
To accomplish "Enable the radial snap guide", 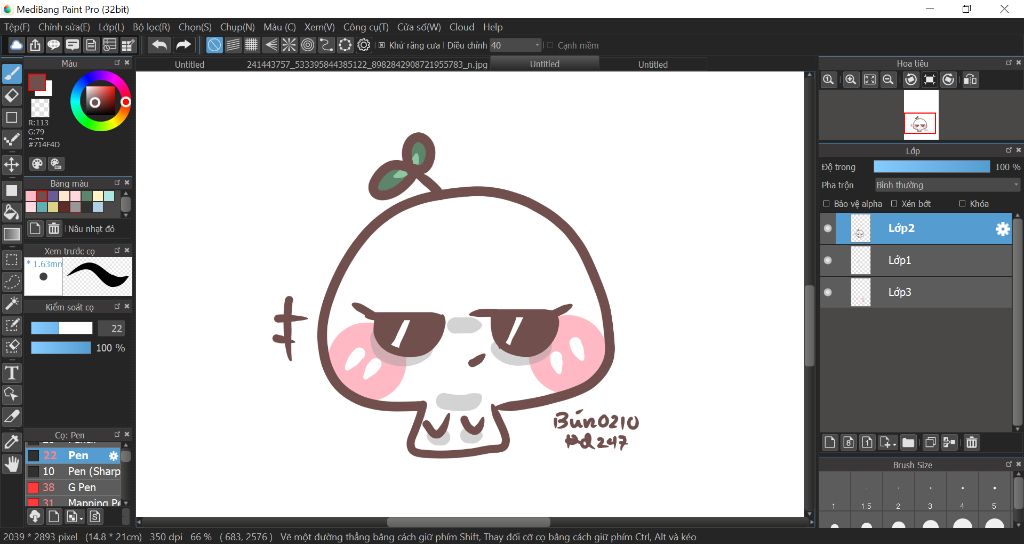I will tap(289, 45).
